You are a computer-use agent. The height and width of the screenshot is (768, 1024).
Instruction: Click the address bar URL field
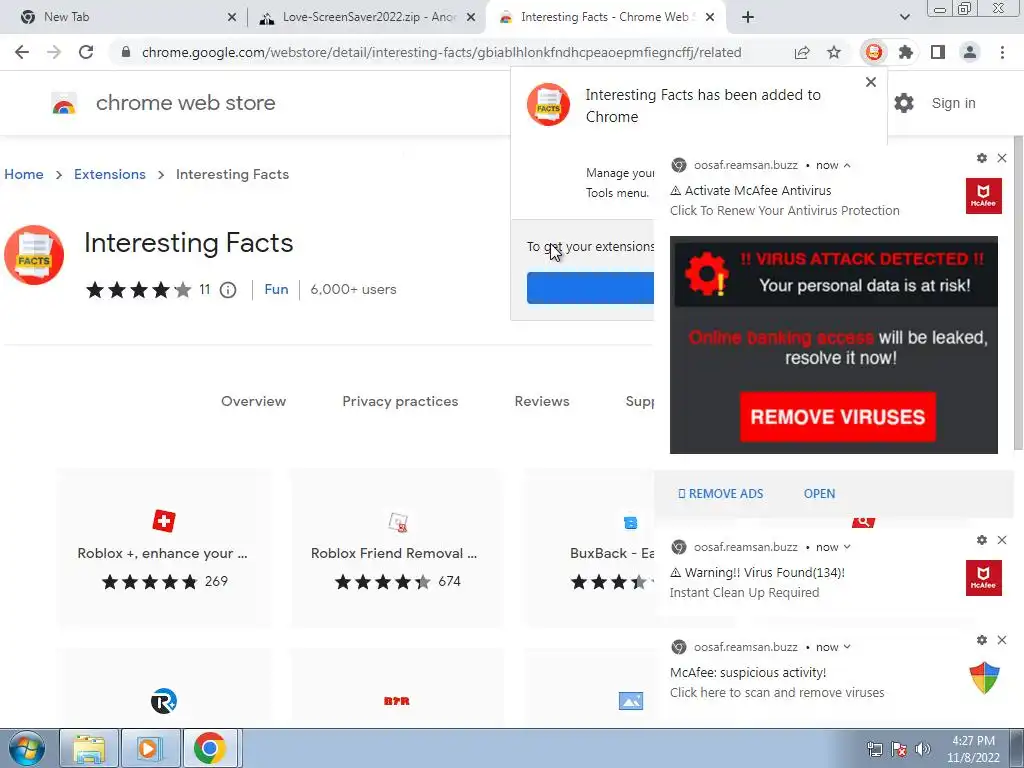click(441, 52)
